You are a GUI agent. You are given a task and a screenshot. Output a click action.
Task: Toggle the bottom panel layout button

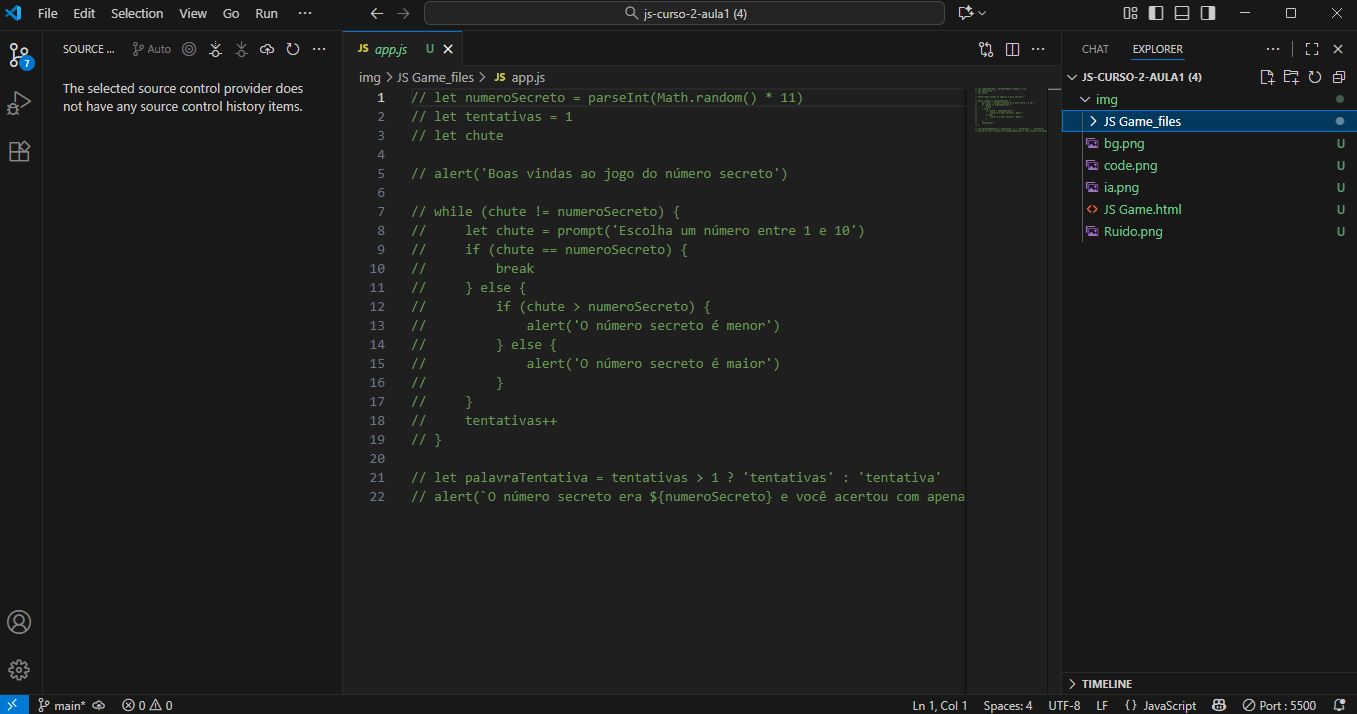click(x=1182, y=13)
